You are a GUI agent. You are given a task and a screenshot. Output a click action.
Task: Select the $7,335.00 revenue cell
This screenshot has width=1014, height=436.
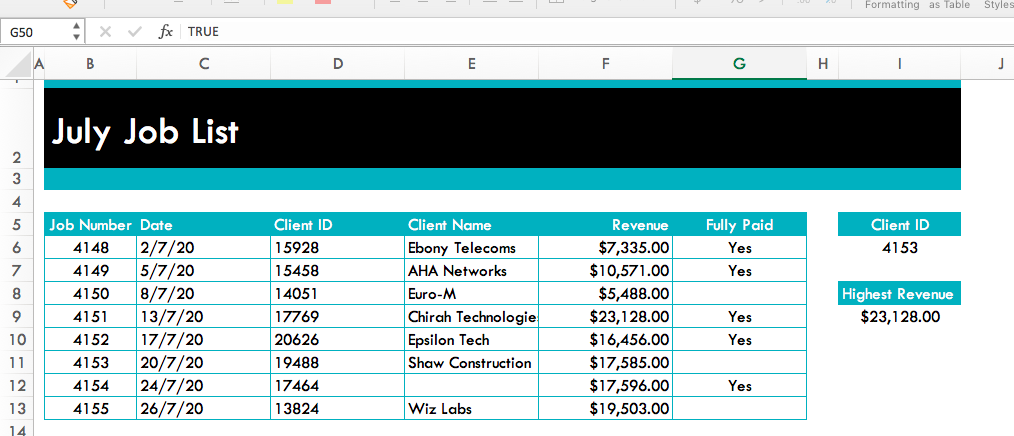605,248
